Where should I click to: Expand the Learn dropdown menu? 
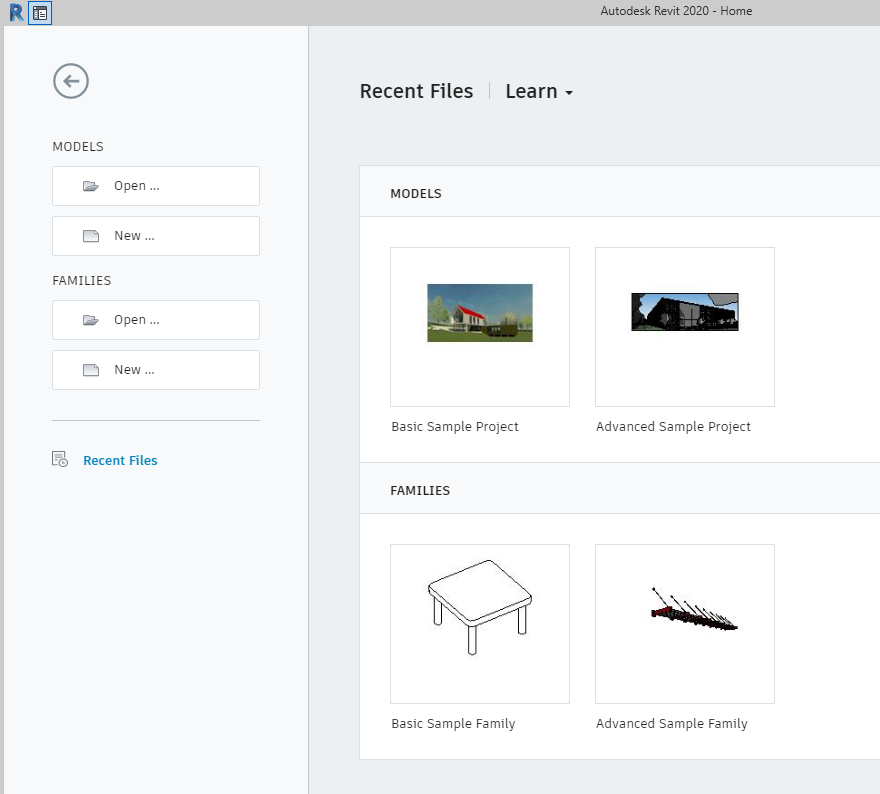[539, 91]
